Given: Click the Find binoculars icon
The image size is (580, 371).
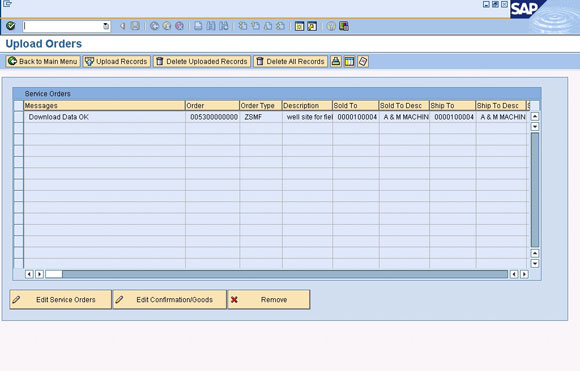Looking at the screenshot, I should click(211, 26).
